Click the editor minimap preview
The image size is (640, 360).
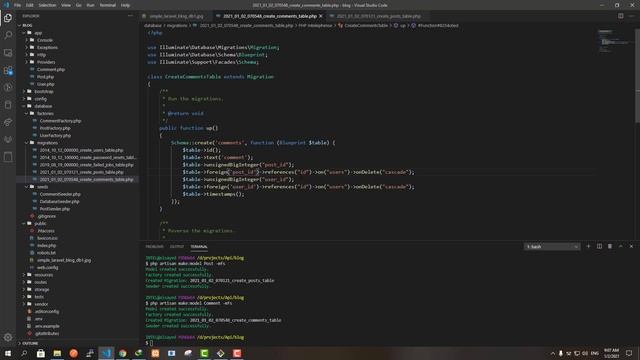coord(614,41)
